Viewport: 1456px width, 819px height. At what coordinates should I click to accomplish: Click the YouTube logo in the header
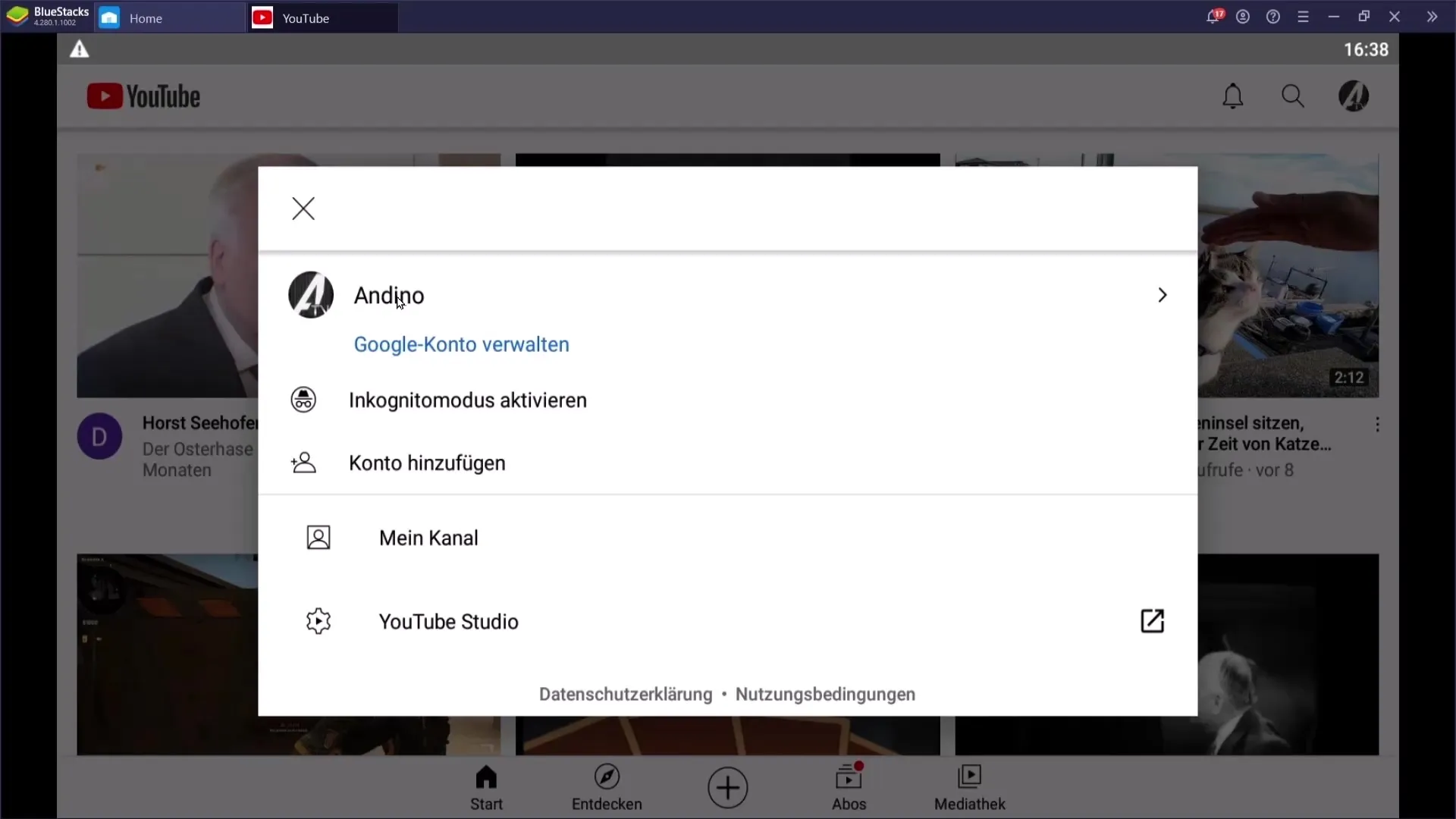click(143, 96)
